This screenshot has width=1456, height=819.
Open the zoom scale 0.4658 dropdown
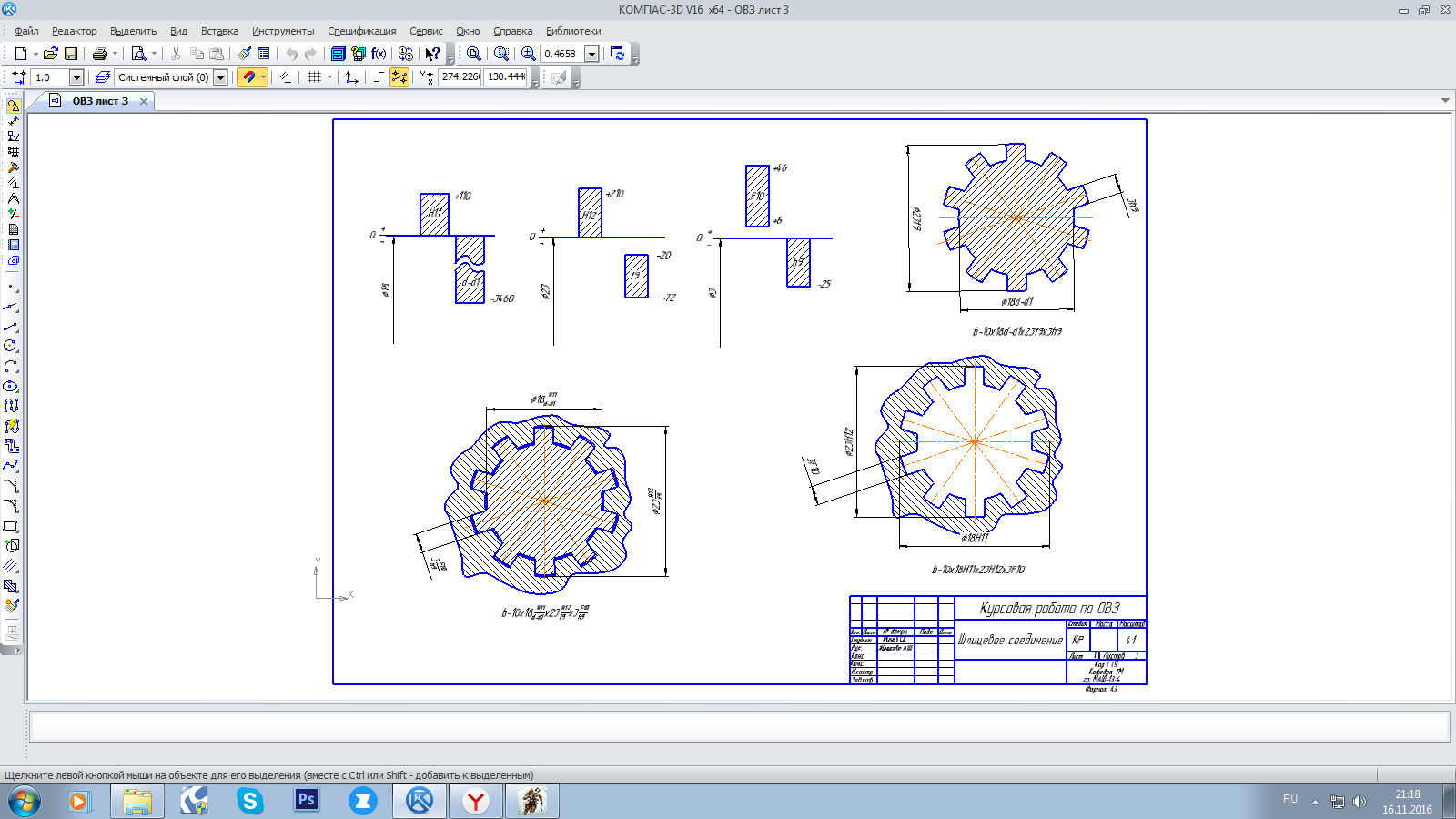(x=591, y=54)
